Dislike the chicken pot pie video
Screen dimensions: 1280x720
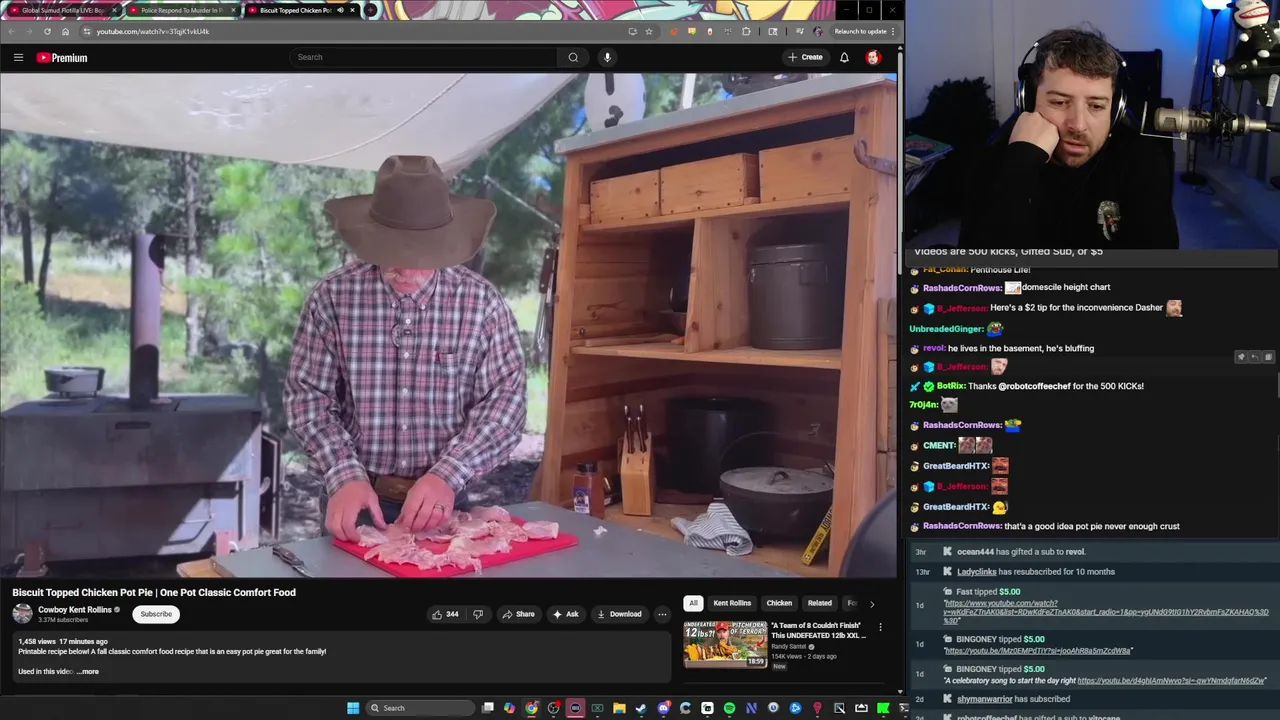pyautogui.click(x=478, y=614)
